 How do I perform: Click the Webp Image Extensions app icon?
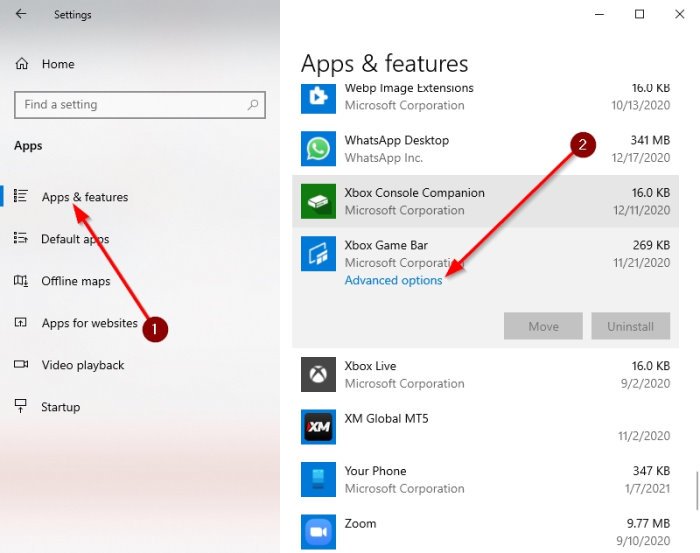[x=318, y=98]
